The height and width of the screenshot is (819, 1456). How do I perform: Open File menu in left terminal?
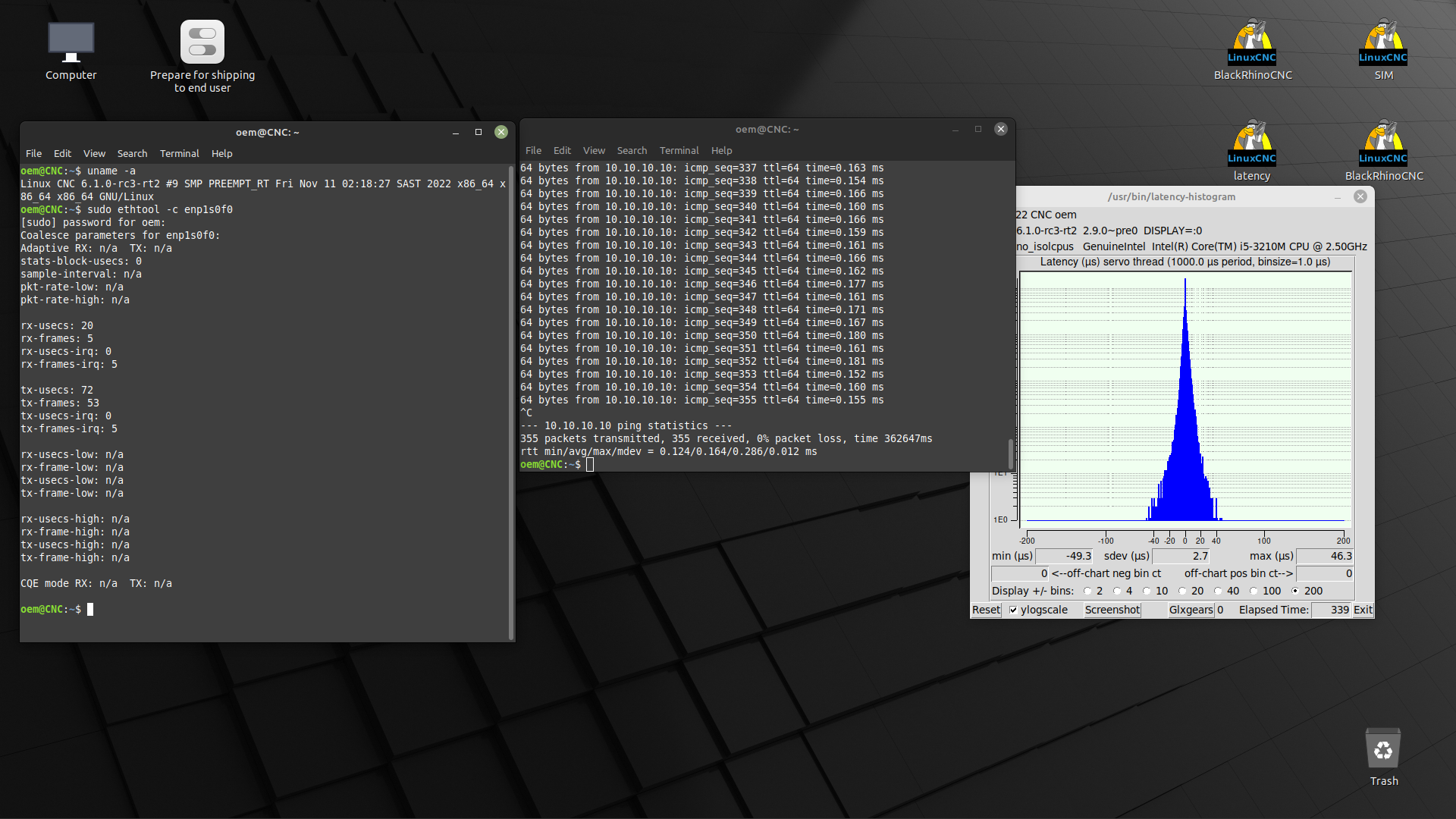pyautogui.click(x=33, y=153)
